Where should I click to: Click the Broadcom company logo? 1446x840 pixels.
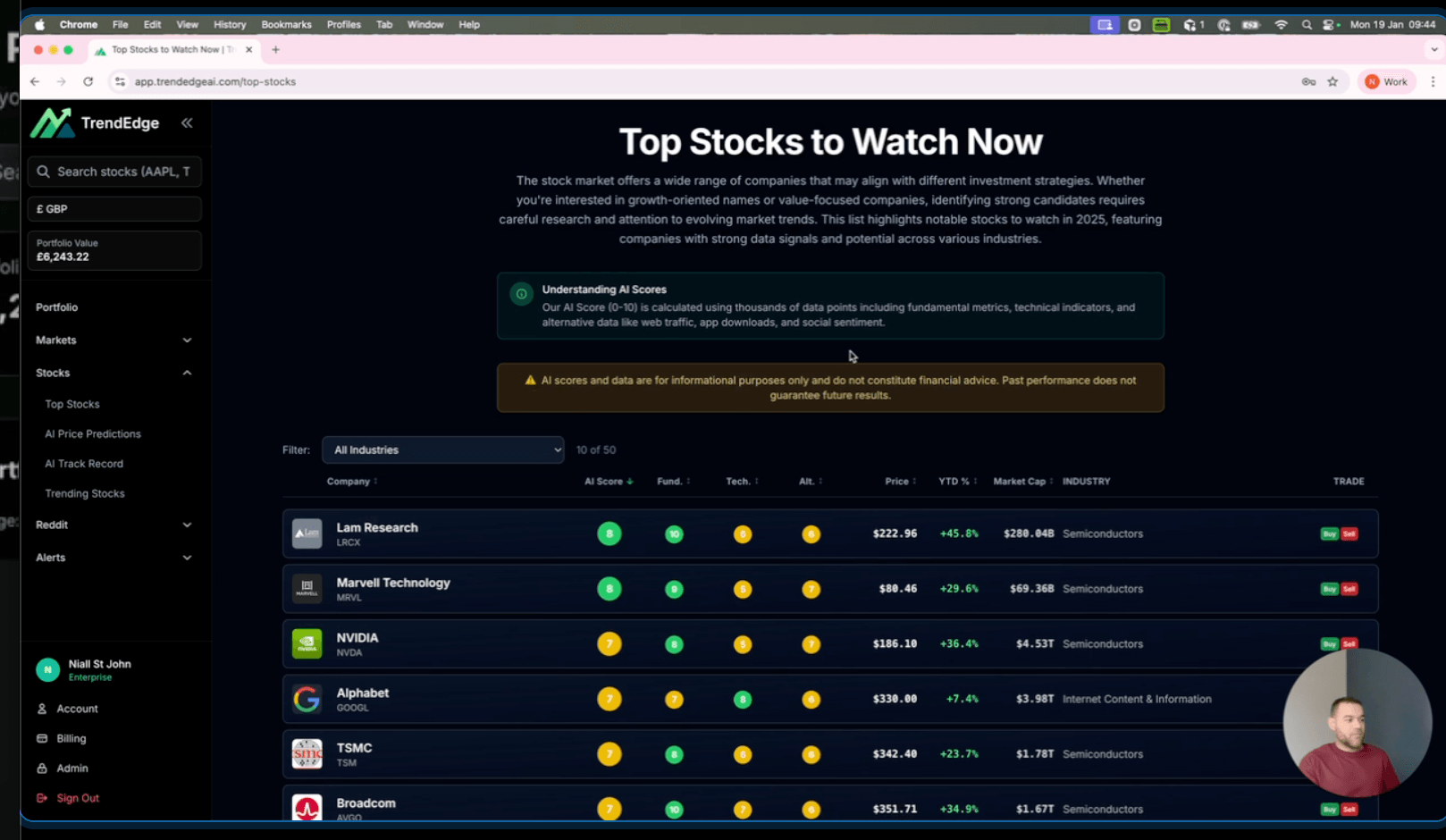(x=307, y=808)
